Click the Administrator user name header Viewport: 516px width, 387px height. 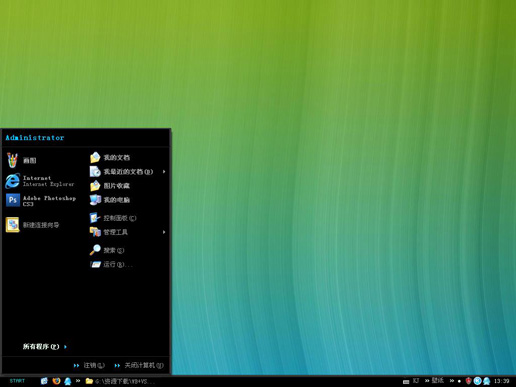35,138
